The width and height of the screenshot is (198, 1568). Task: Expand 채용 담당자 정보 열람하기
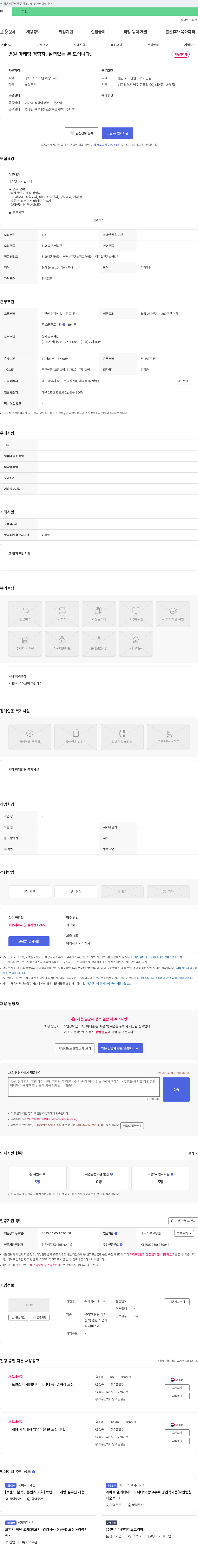tap(120, 1048)
